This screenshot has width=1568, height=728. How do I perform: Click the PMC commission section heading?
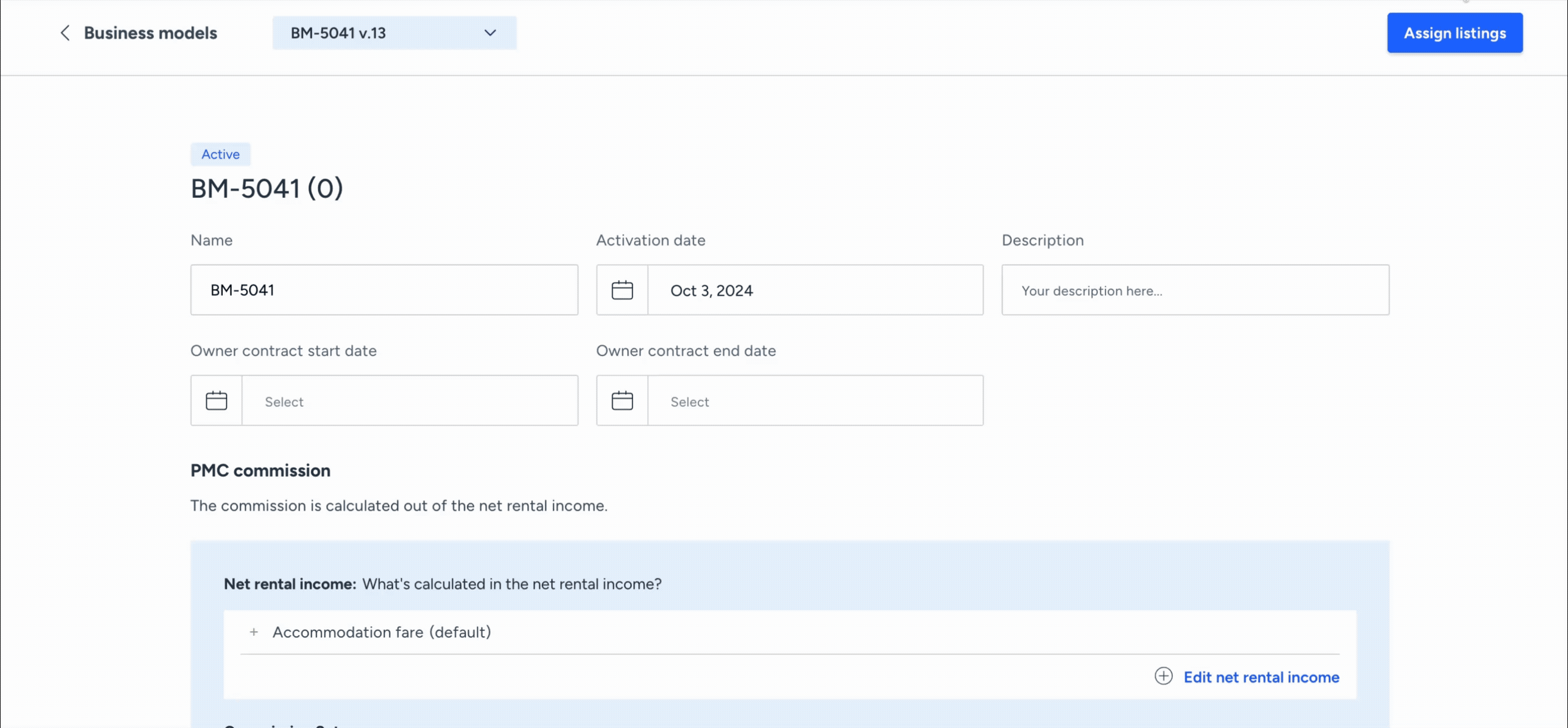point(260,471)
